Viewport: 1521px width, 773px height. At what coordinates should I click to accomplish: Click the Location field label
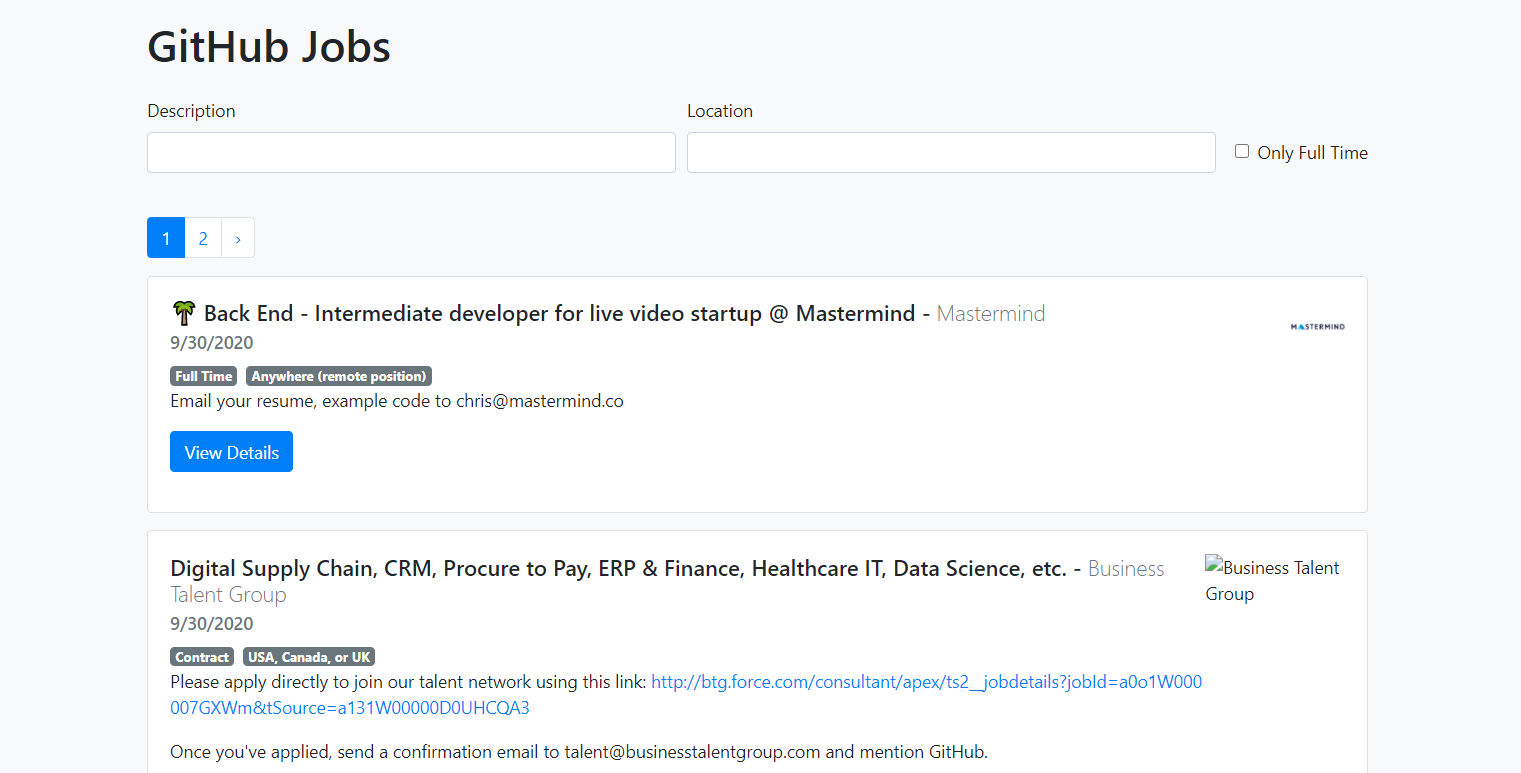[x=720, y=111]
